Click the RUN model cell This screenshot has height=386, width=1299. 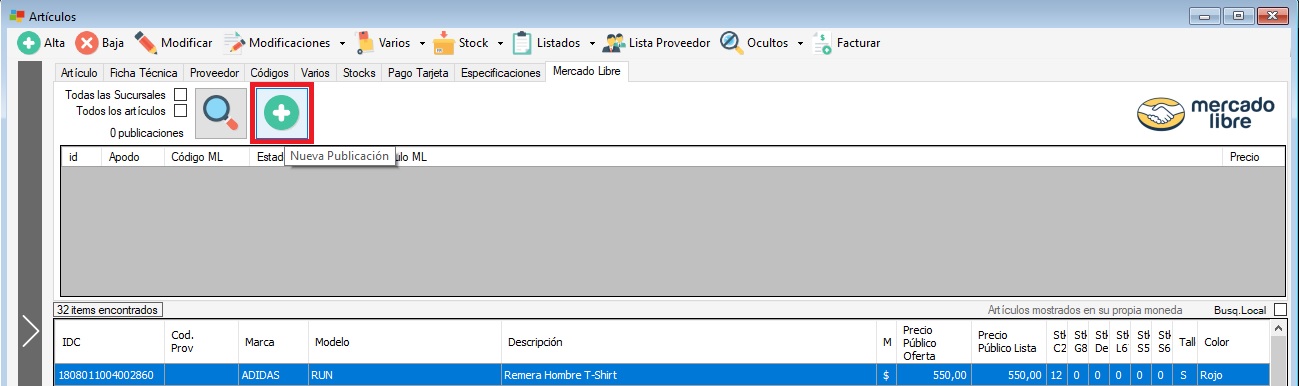coord(406,375)
